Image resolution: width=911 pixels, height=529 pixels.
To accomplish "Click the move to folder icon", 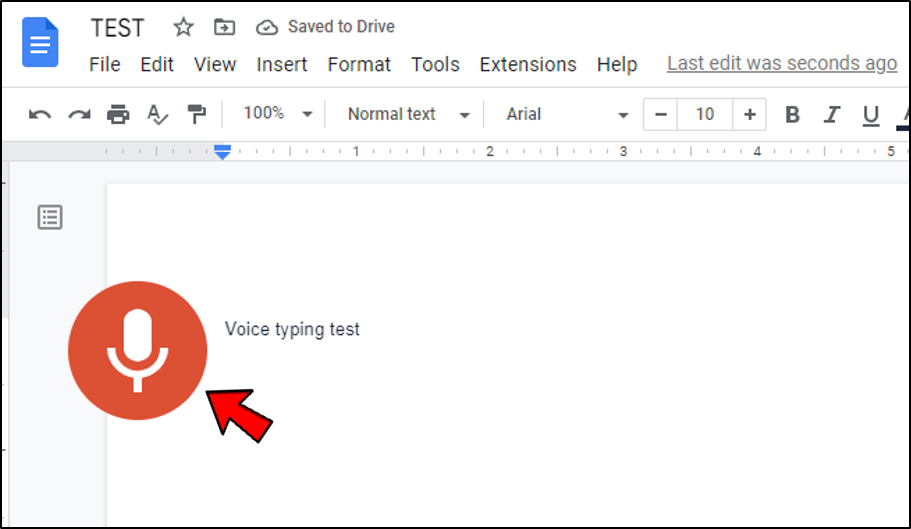I will pyautogui.click(x=225, y=27).
